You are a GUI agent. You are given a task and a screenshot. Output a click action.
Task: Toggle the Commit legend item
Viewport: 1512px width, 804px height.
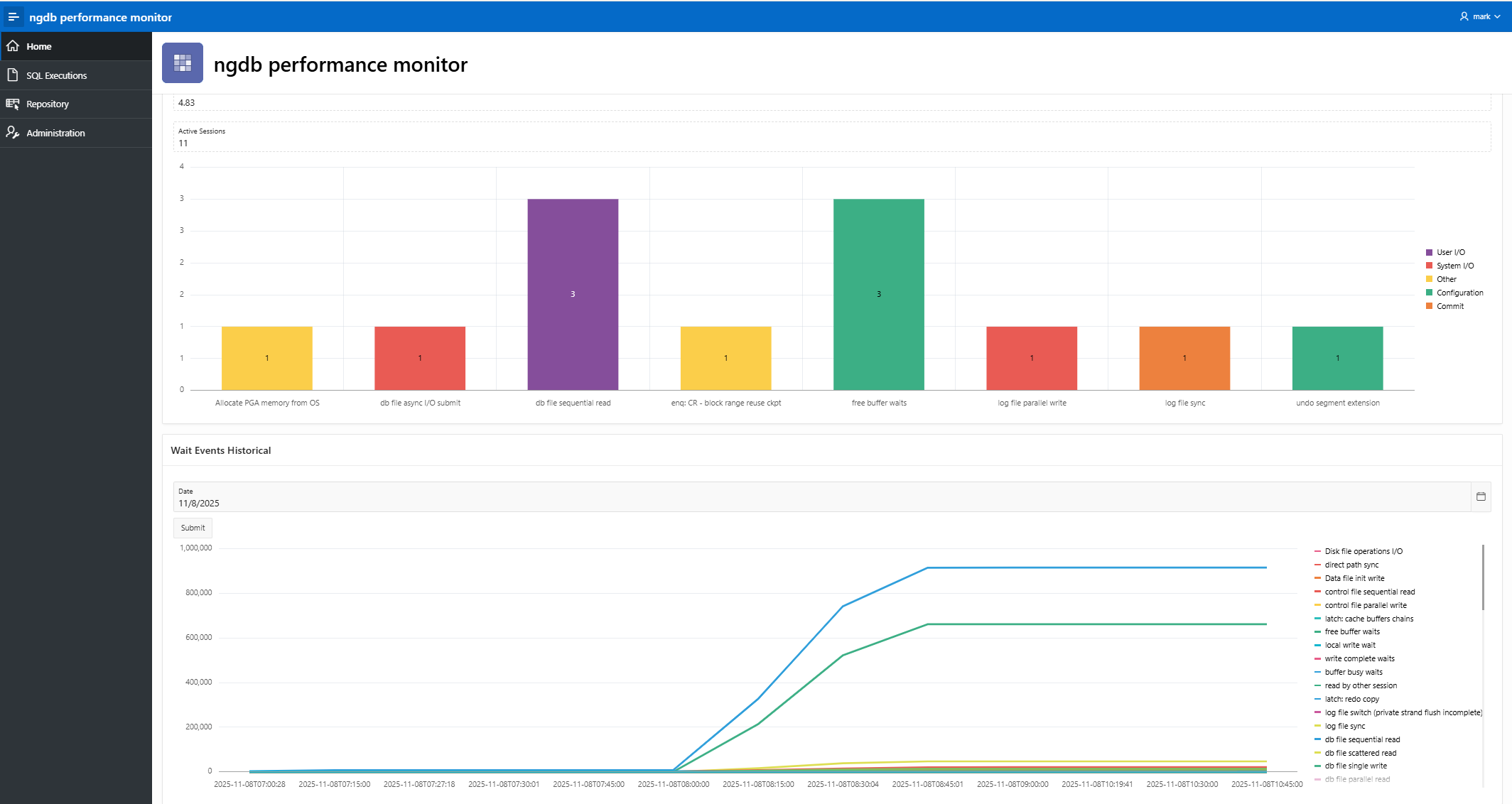tap(1449, 306)
